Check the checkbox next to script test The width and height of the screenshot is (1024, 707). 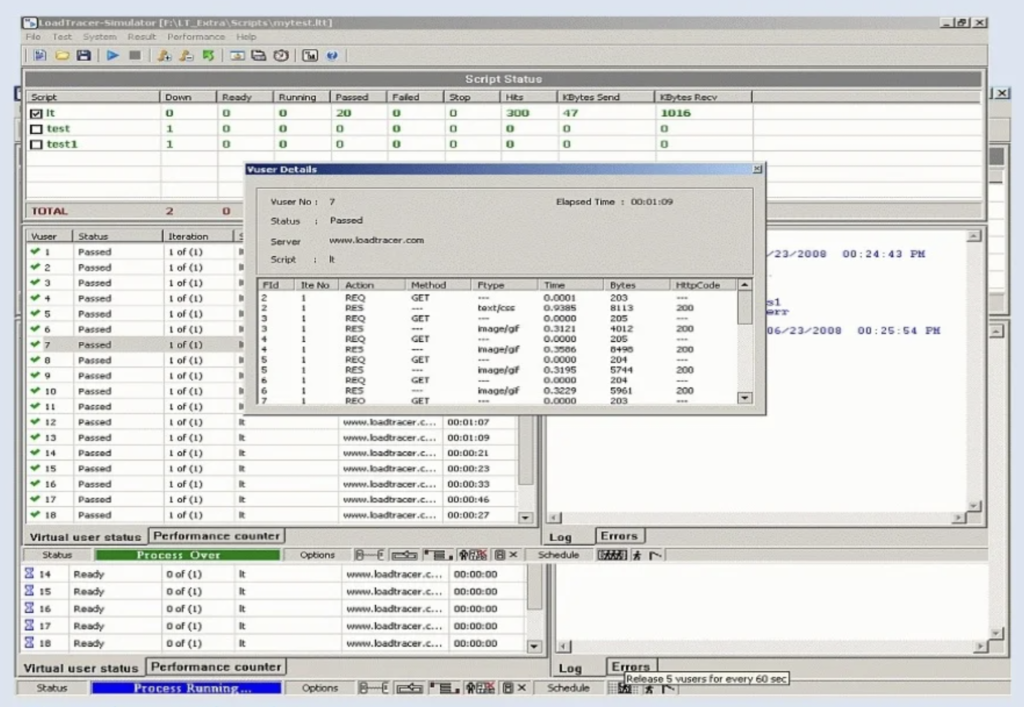pos(37,128)
